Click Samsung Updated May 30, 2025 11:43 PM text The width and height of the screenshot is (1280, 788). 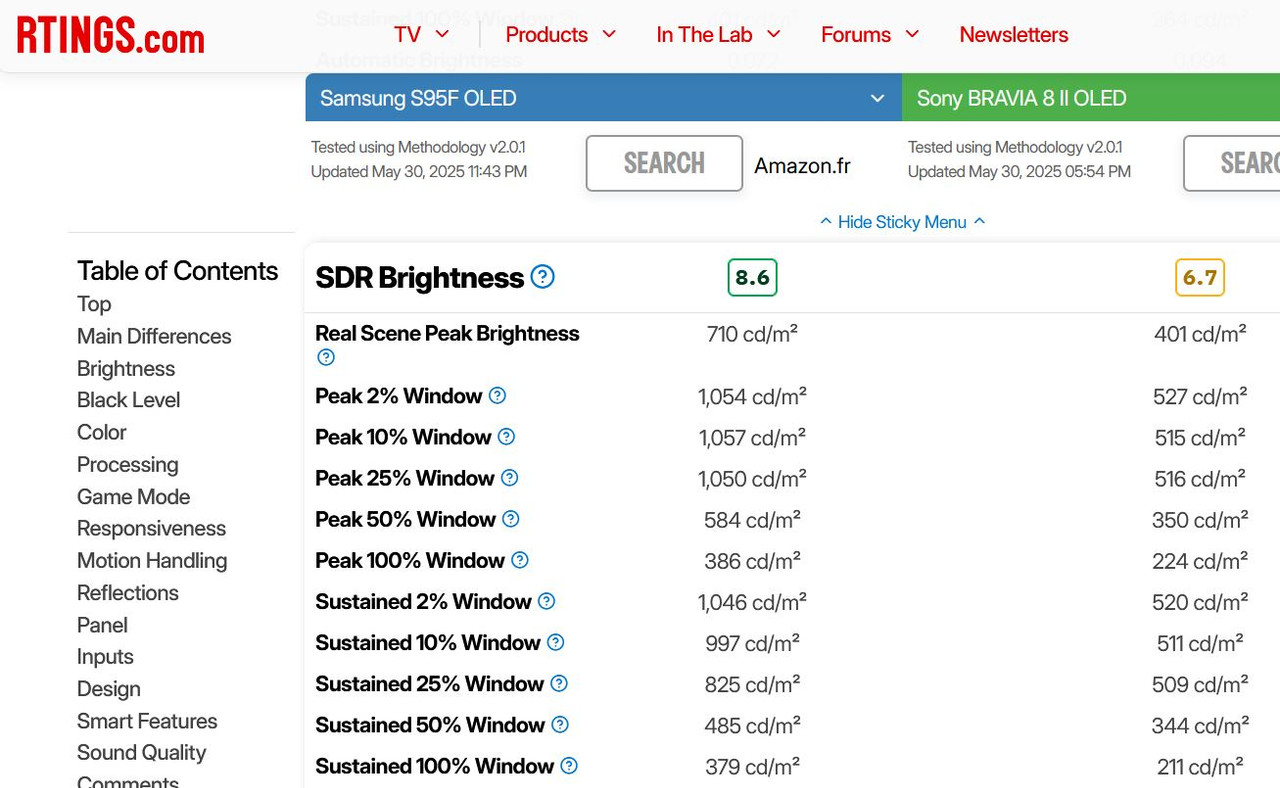tap(419, 172)
